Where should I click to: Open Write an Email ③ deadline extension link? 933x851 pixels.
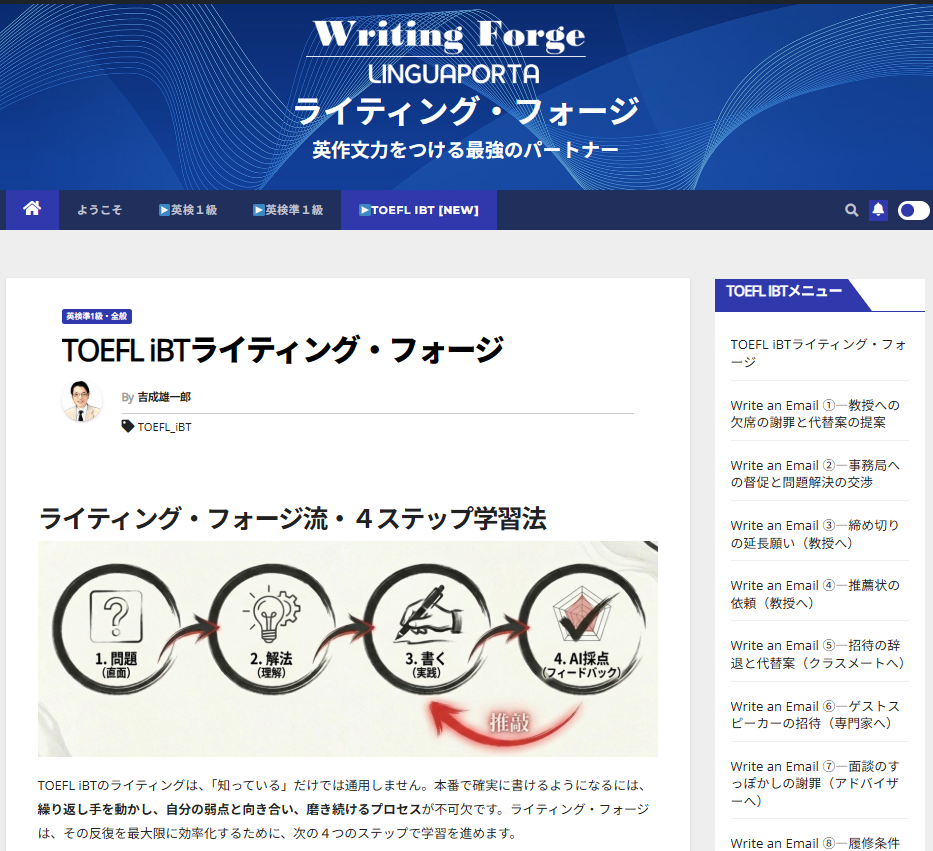pos(815,533)
